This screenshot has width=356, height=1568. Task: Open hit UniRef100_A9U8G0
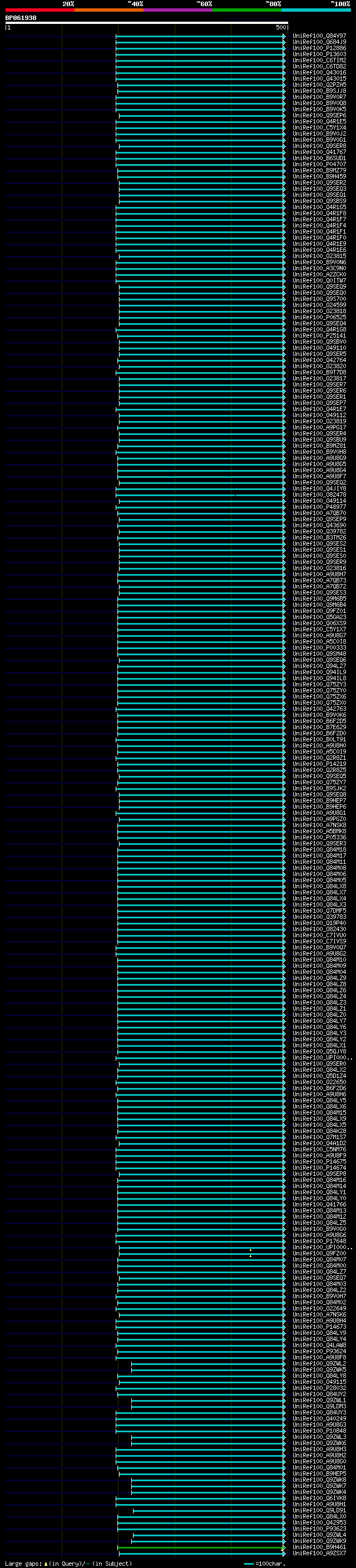tap(319, 1461)
